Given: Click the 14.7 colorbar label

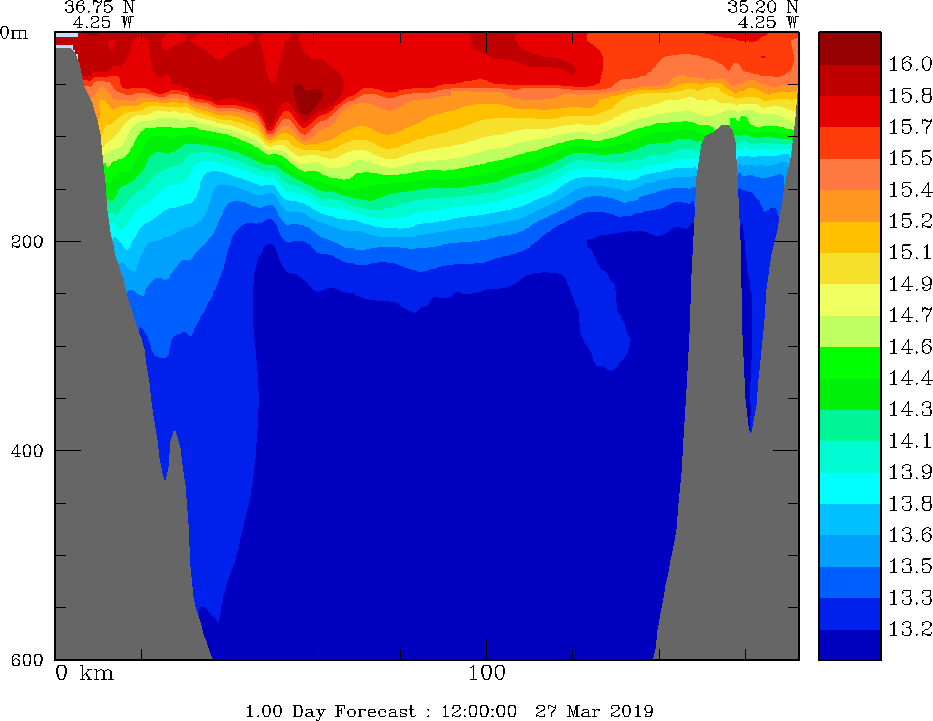Looking at the screenshot, I should click(910, 315).
